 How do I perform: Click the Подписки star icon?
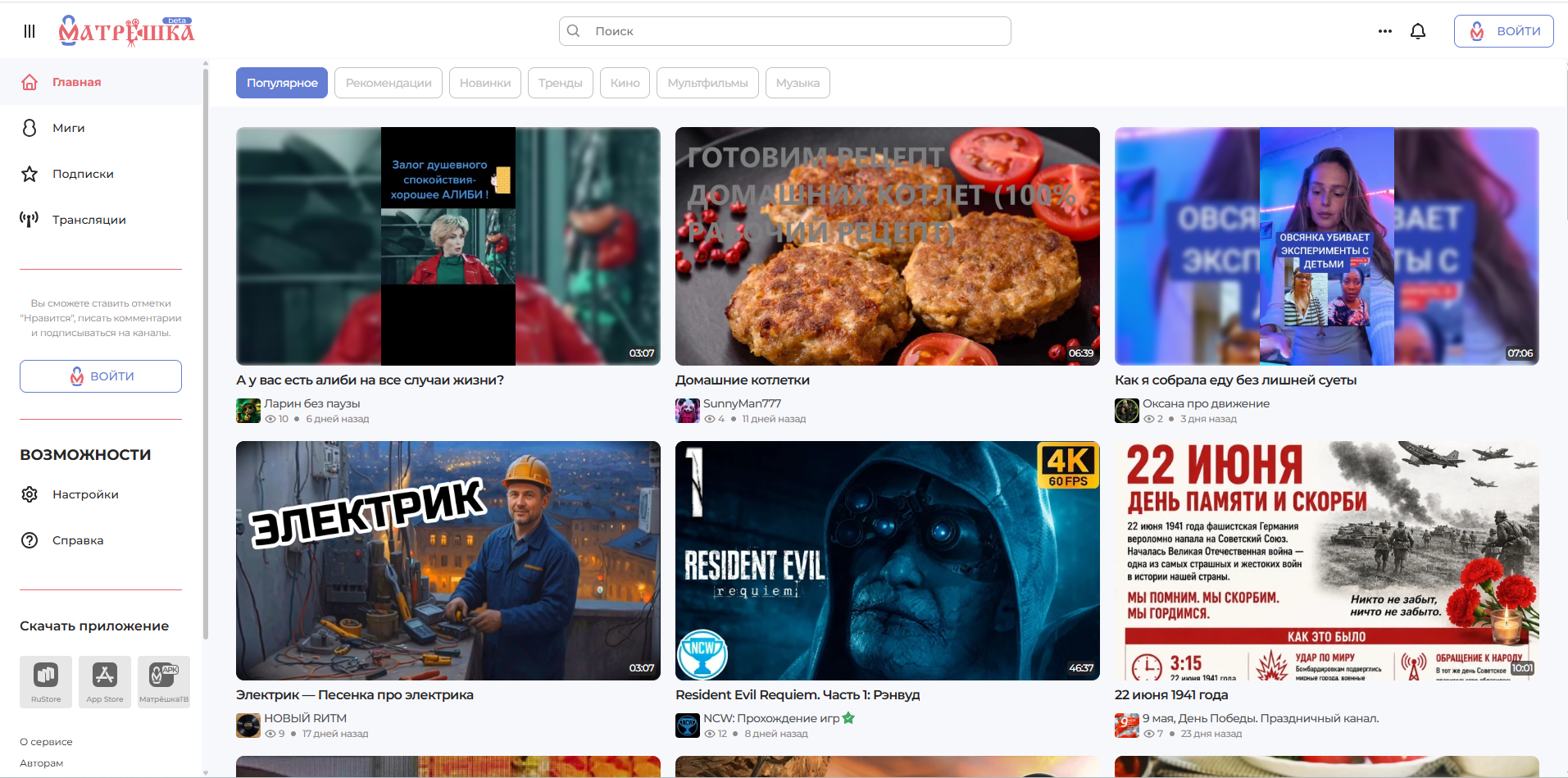[30, 174]
